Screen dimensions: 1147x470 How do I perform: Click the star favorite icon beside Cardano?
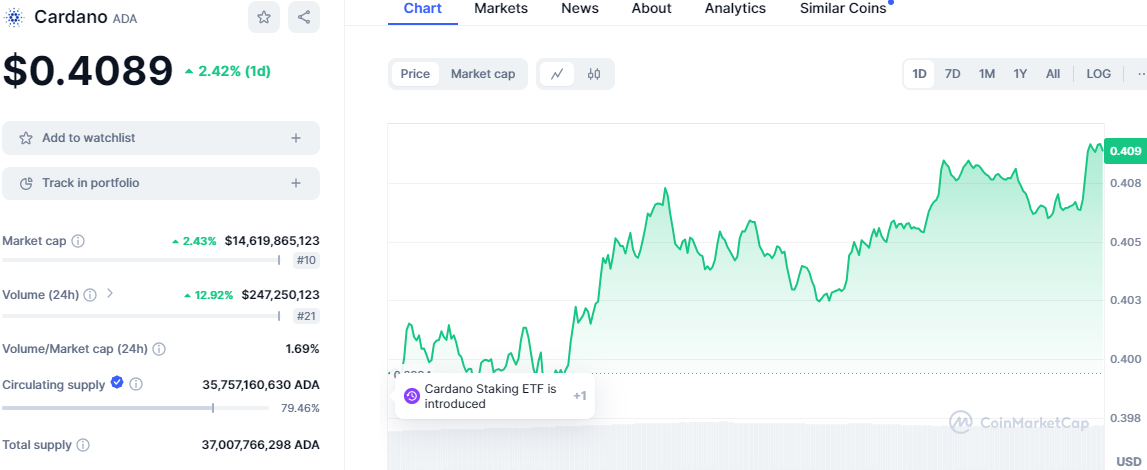[263, 17]
